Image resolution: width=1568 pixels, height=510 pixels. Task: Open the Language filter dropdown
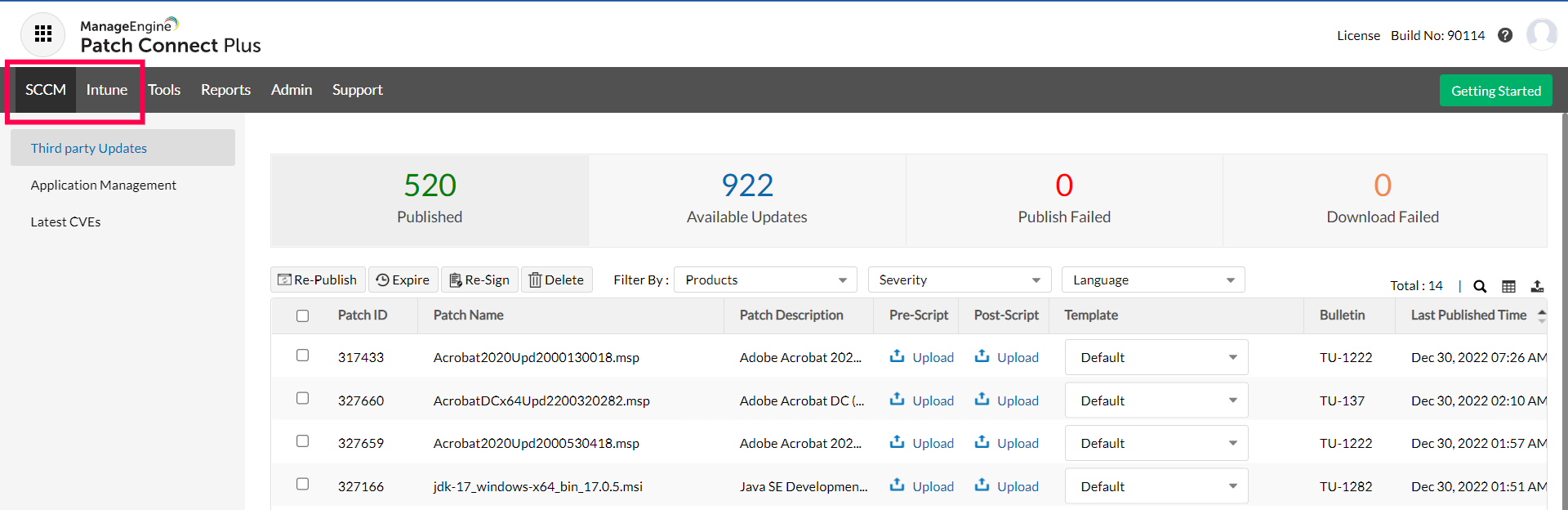[x=1153, y=280]
